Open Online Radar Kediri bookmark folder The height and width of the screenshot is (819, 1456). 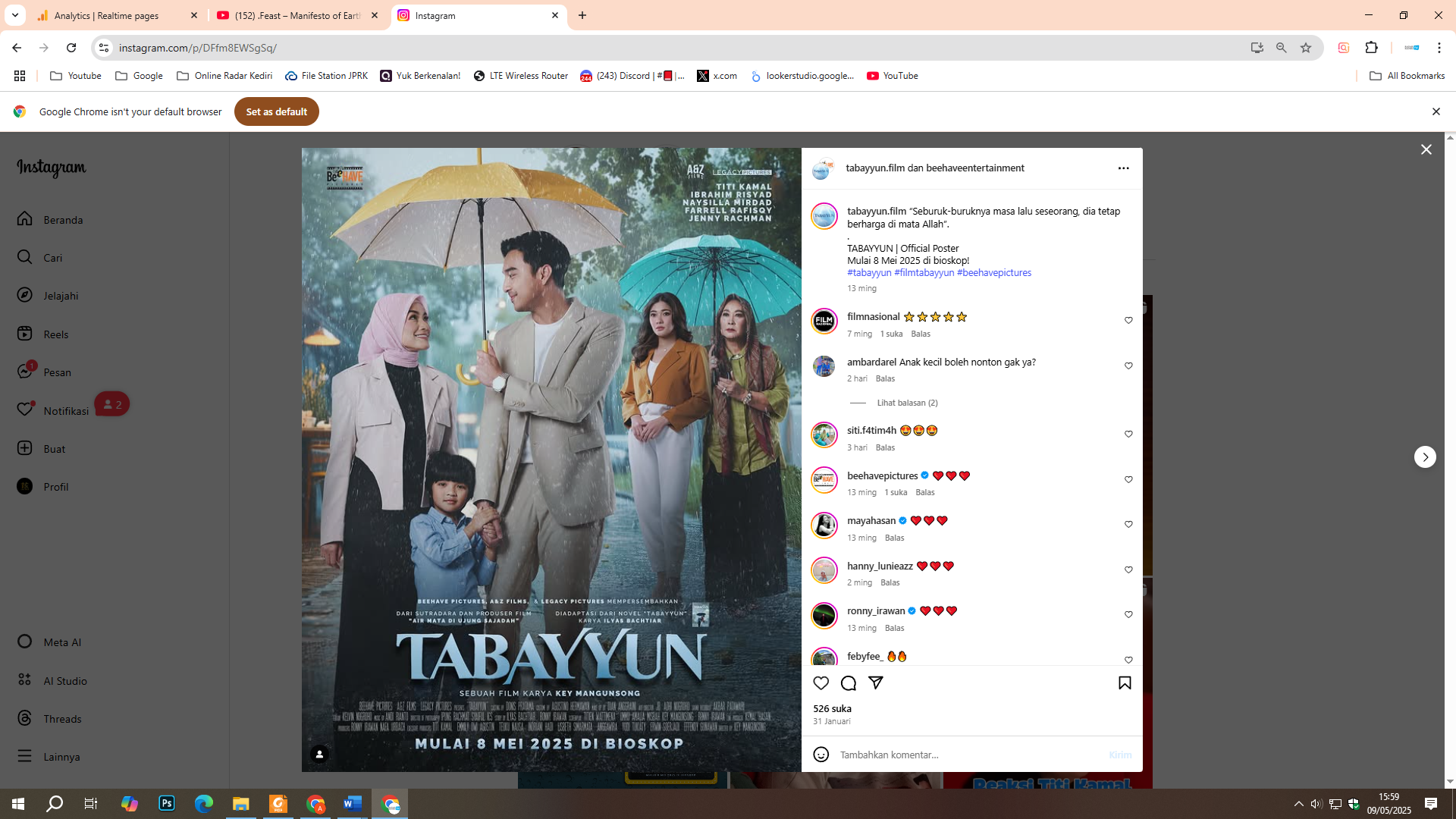pos(224,76)
